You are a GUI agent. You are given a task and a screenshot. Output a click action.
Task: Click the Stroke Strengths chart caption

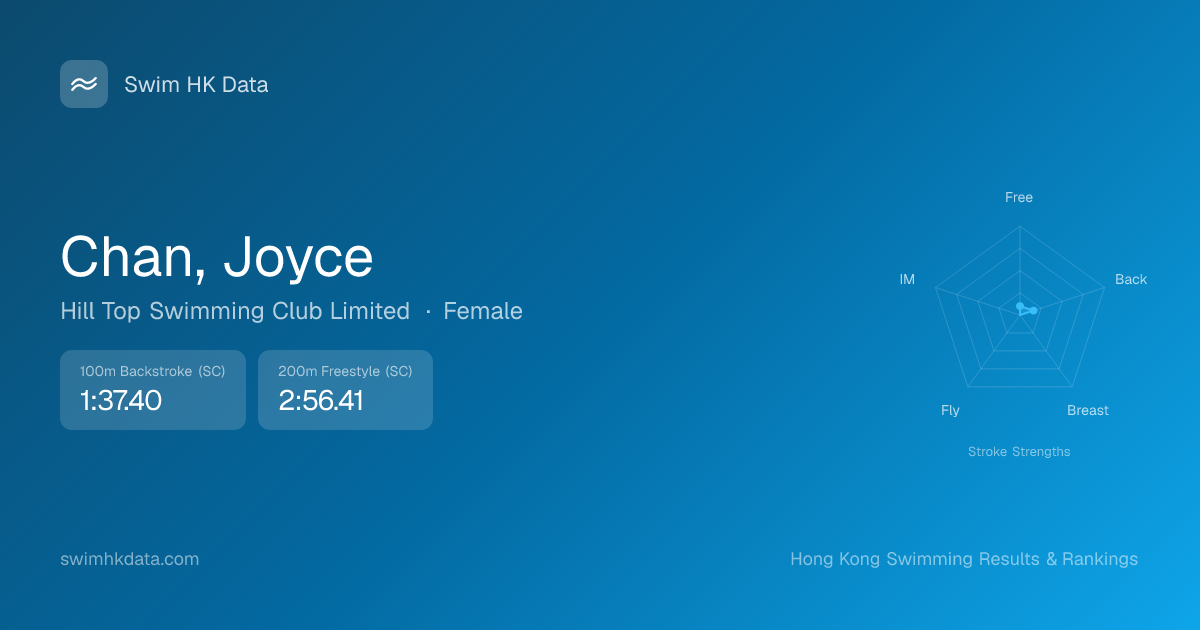click(1018, 452)
